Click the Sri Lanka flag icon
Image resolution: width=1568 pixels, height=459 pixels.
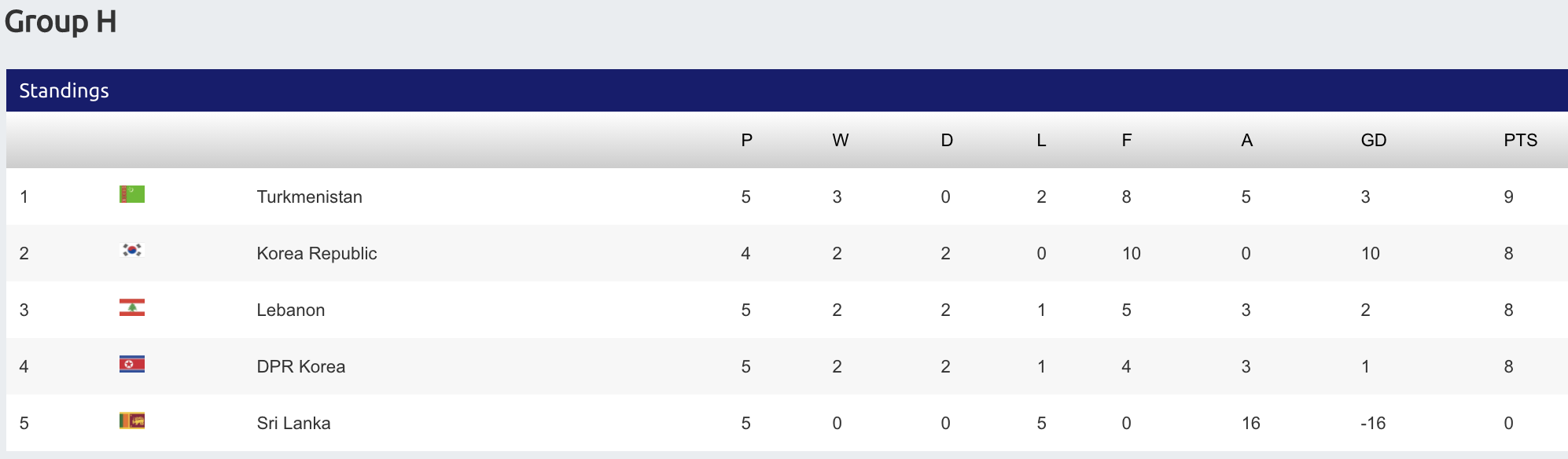pos(132,420)
